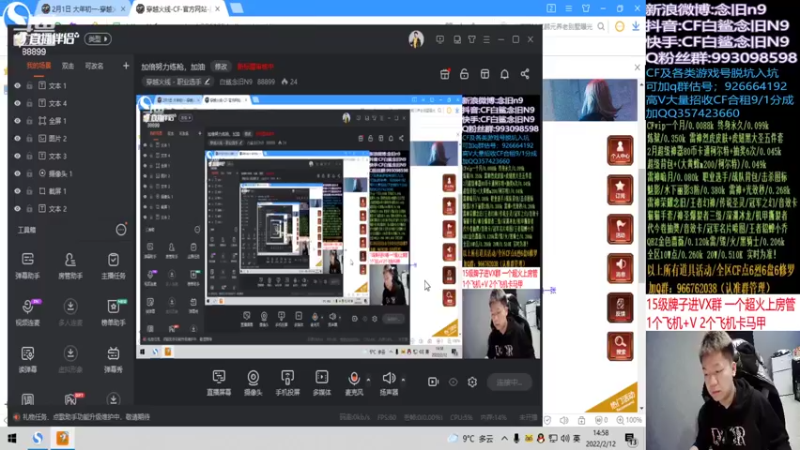Expand speaker options arrow

coord(403,380)
